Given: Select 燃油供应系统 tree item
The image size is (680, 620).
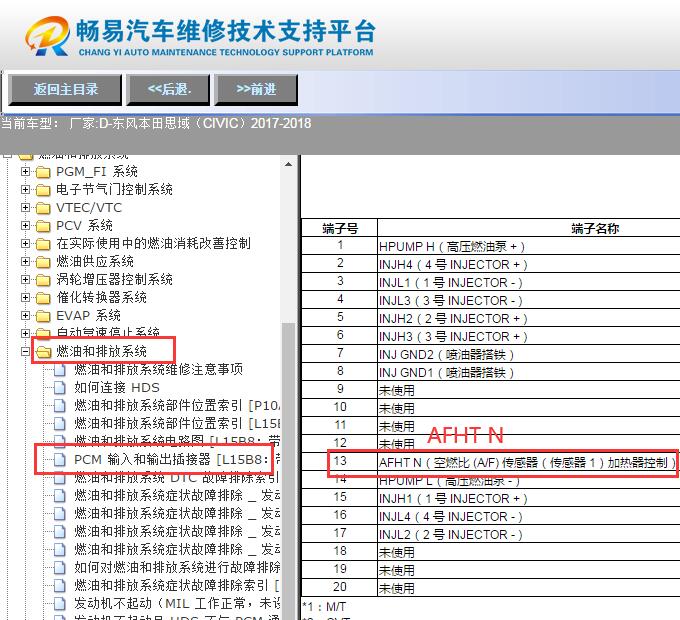Looking at the screenshot, I should click(x=95, y=261).
